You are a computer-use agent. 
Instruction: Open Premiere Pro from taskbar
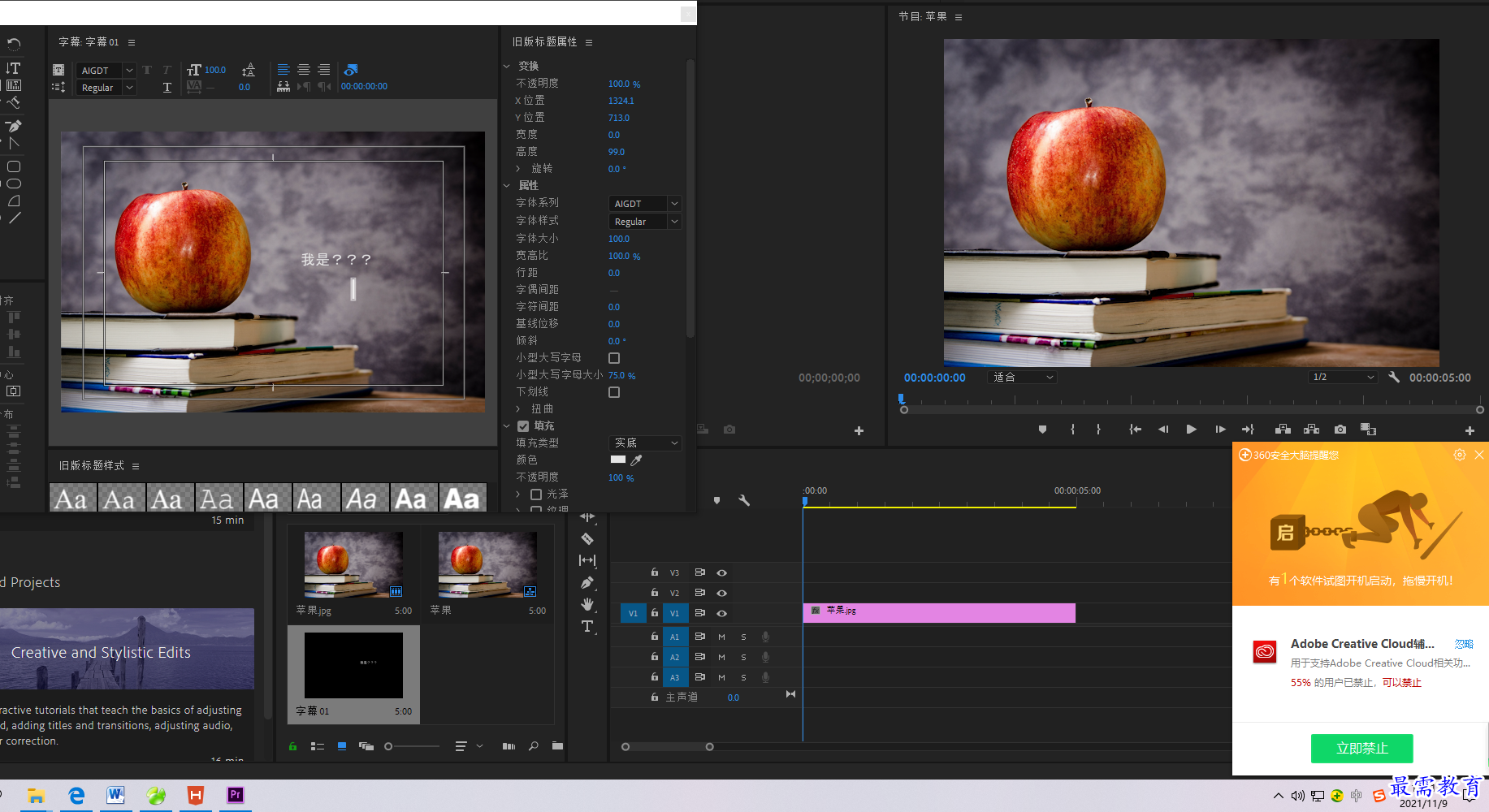(x=235, y=796)
